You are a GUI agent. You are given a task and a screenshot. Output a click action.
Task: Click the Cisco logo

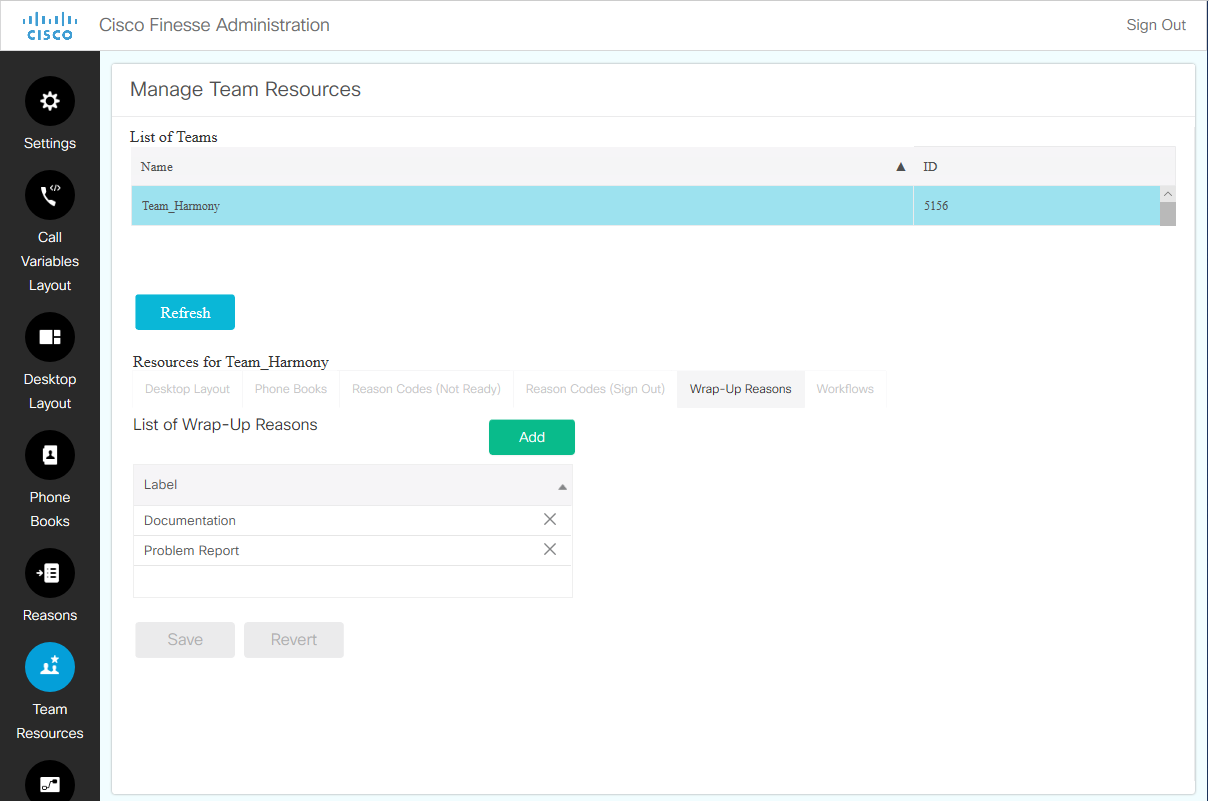pyautogui.click(x=50, y=26)
